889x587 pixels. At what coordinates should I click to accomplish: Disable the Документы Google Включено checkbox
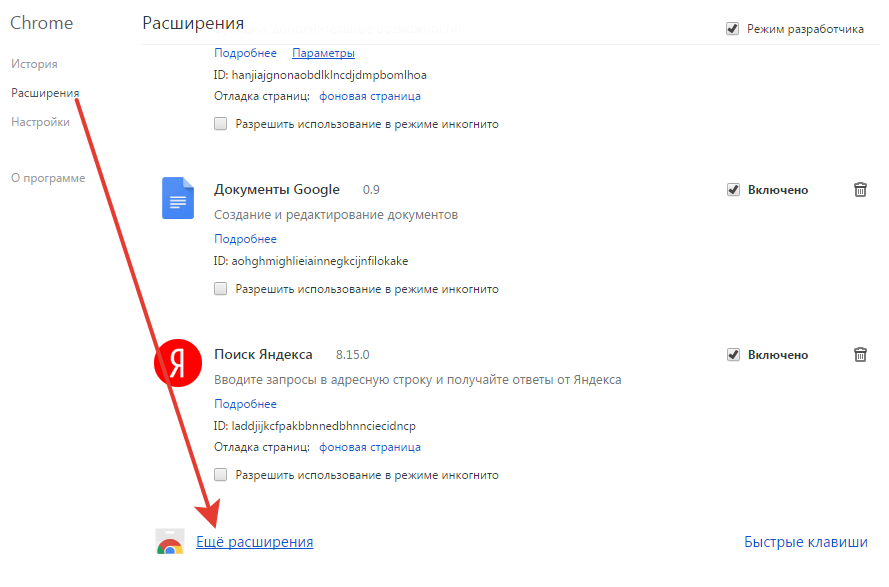(x=733, y=189)
